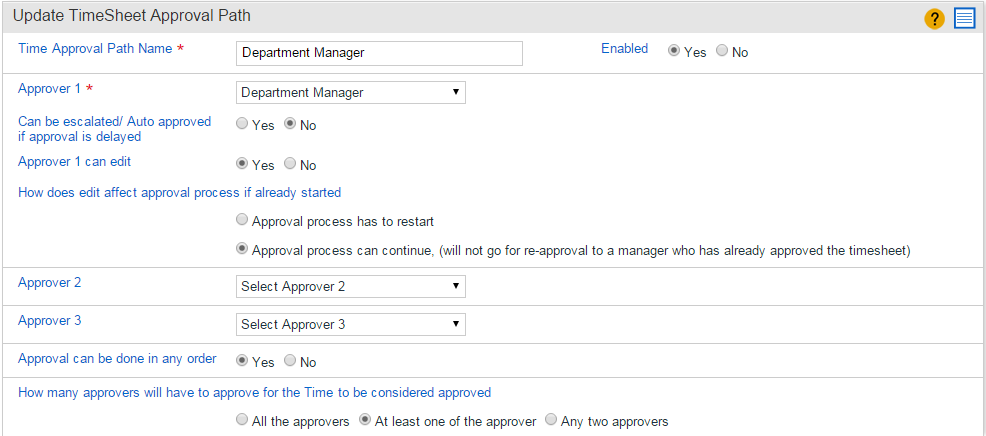Image resolution: width=986 pixels, height=436 pixels.
Task: Select Yes for approval in any order
Action: point(241,361)
